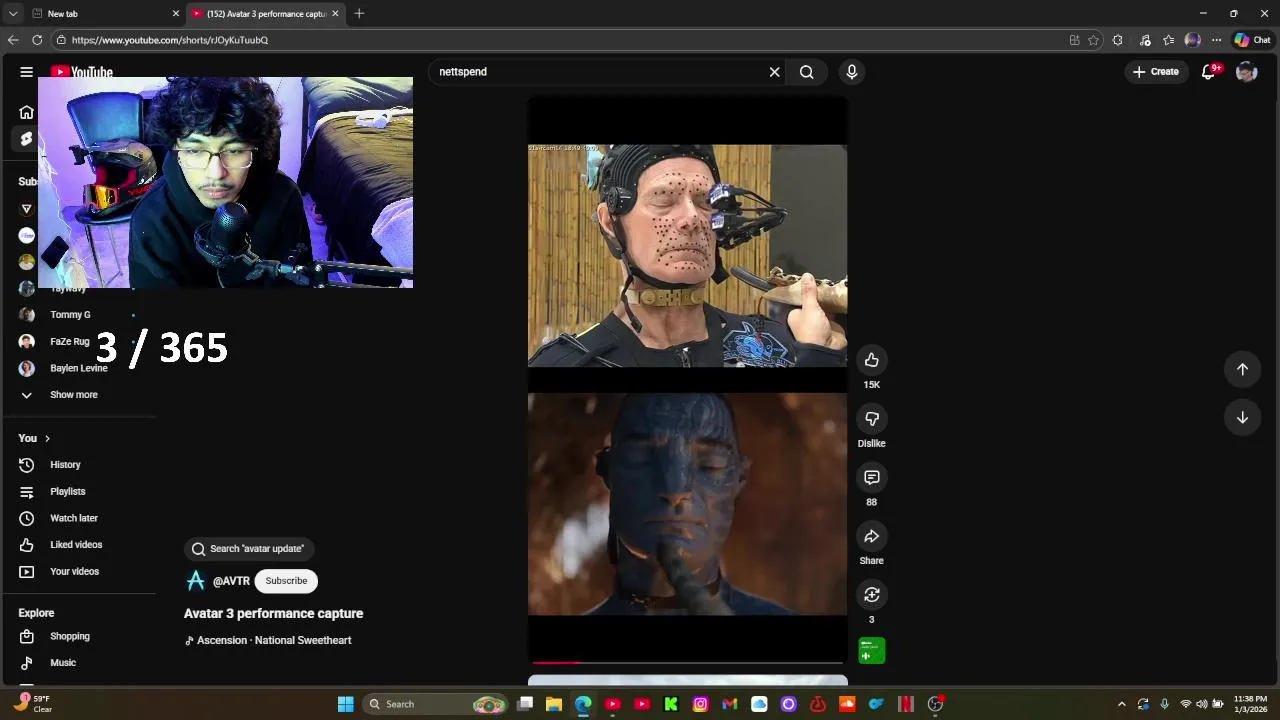Open browser Settings and more ellipsis
The image size is (1280, 720).
point(1216,40)
